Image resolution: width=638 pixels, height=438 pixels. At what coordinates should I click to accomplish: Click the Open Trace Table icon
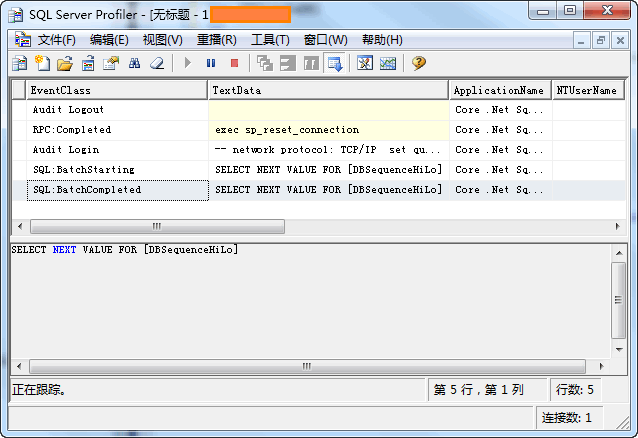[x=88, y=63]
